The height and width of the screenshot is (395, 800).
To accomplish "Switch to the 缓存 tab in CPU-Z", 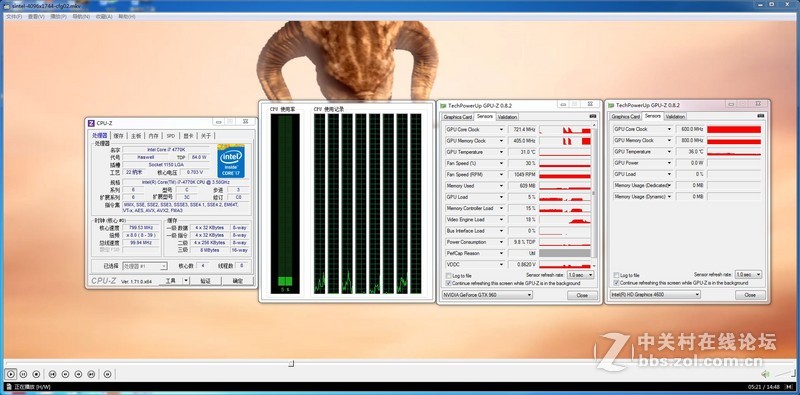I will tap(118, 136).
